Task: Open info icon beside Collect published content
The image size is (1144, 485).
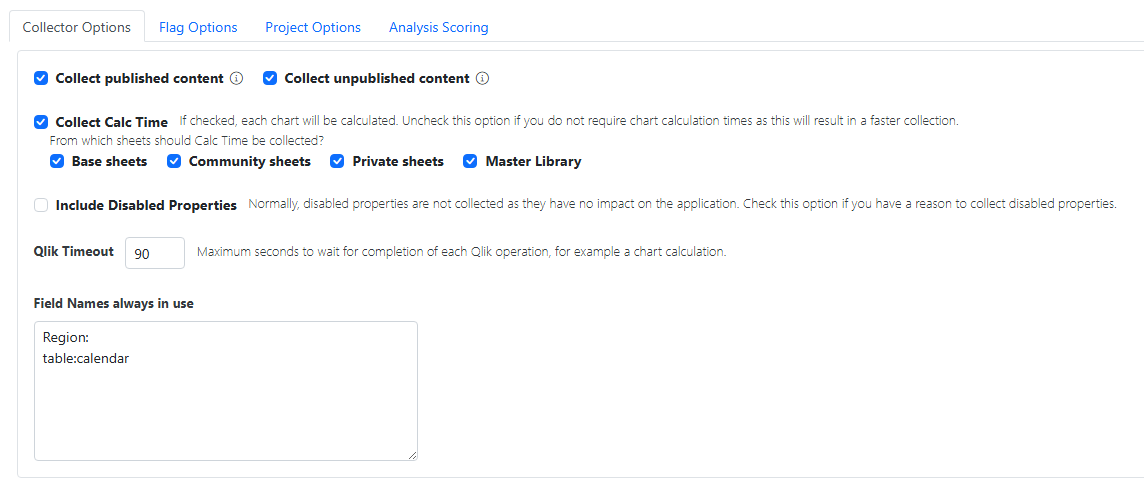Action: point(237,78)
